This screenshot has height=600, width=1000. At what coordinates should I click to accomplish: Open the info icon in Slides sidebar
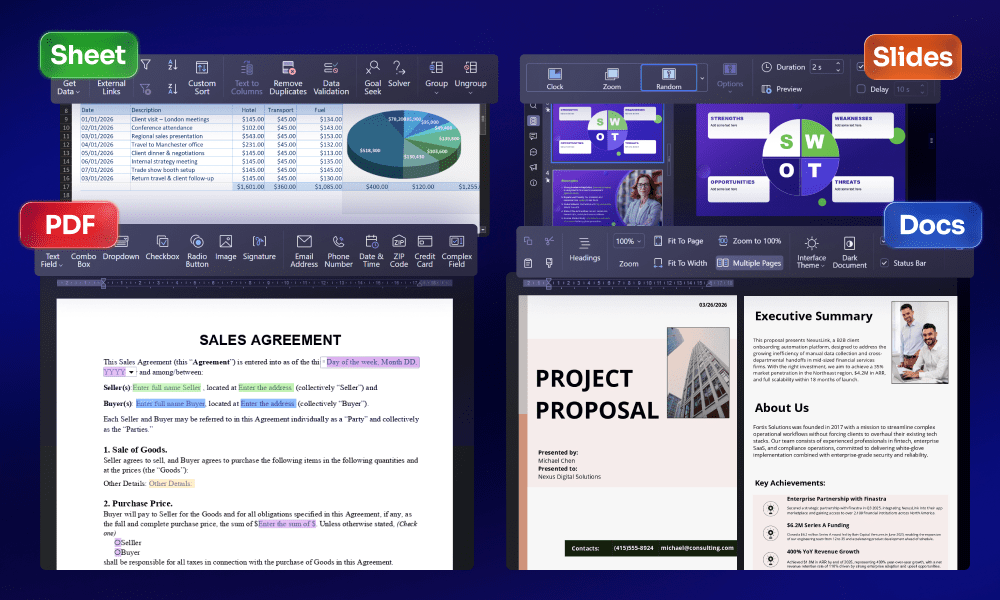point(533,183)
